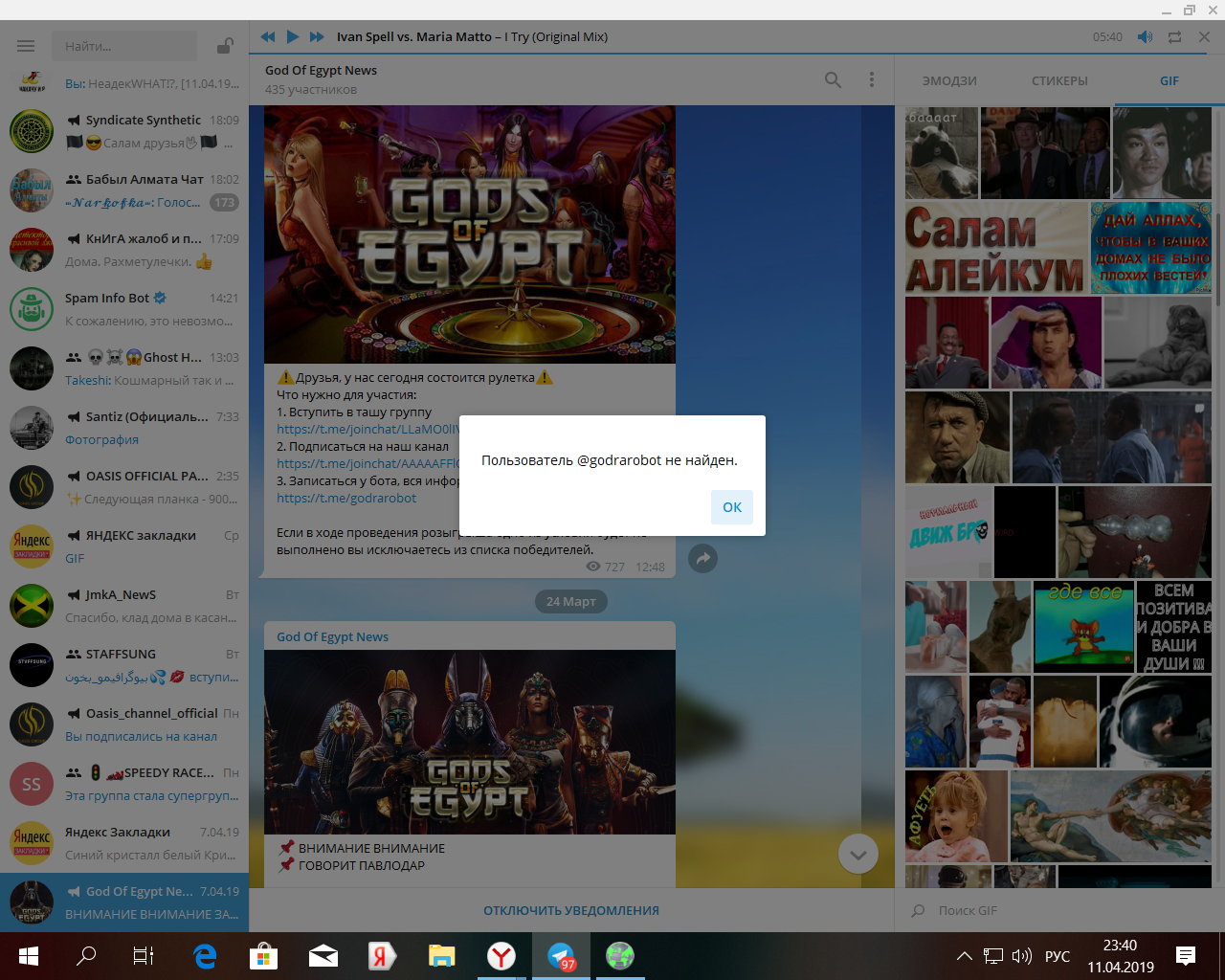Open the JmkA_NewS channel
Viewport: 1225px width, 980px height.
[x=124, y=606]
